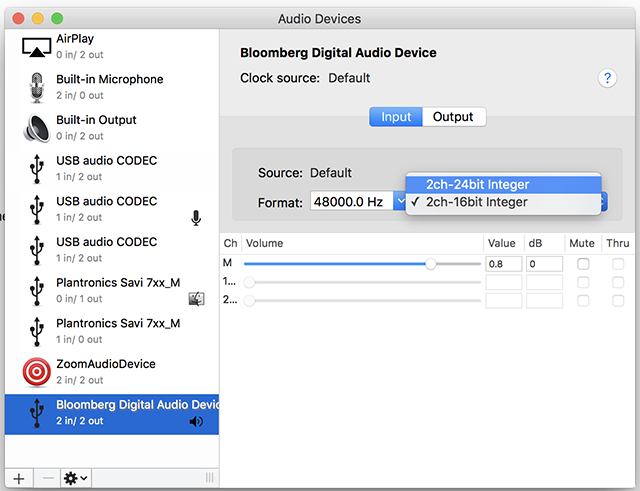Click the Value column header
This screenshot has height=491, width=640.
502,243
